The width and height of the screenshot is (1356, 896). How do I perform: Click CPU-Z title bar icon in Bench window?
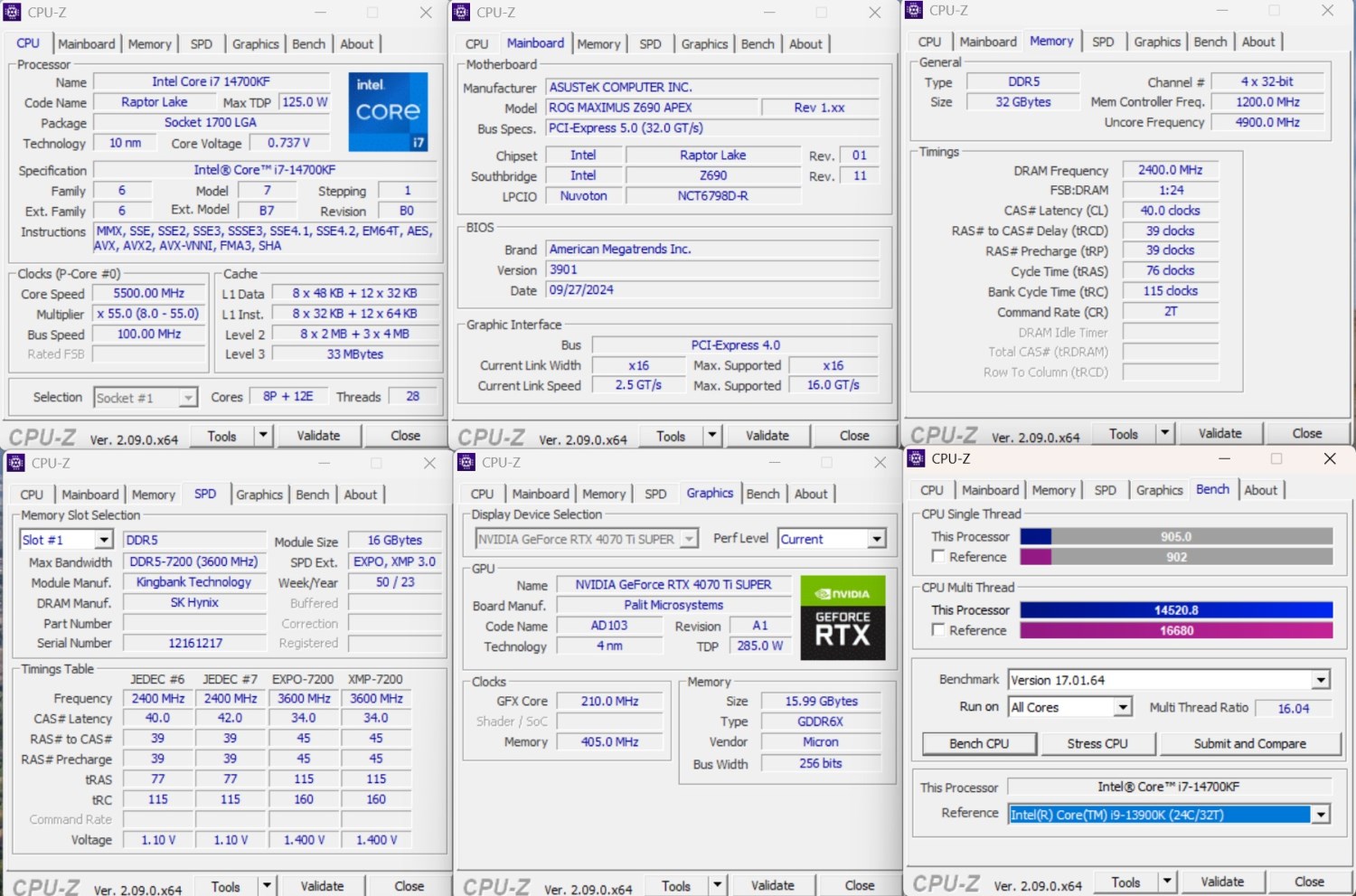[x=916, y=458]
